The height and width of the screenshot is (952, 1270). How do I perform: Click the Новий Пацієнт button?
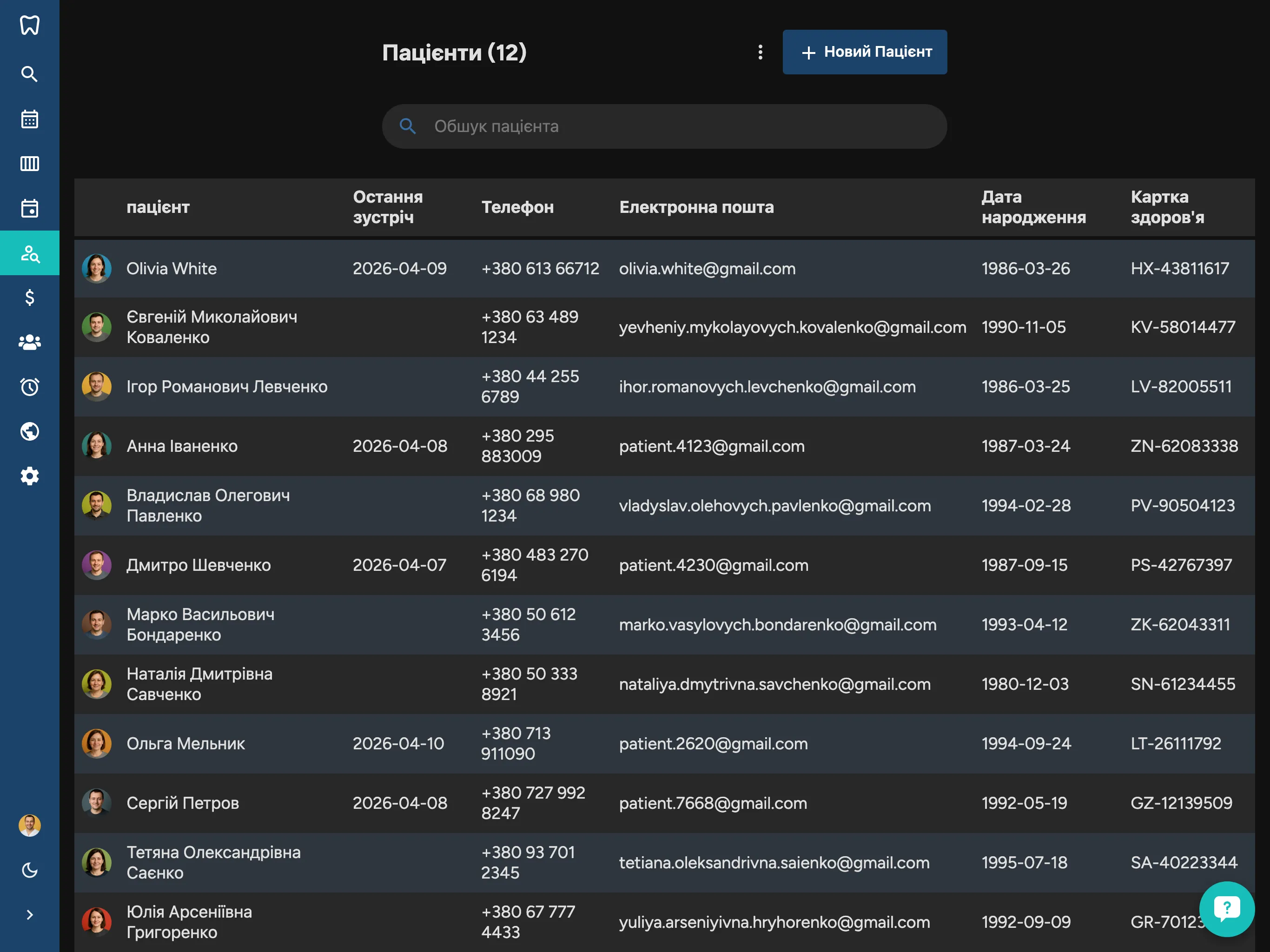tap(864, 52)
